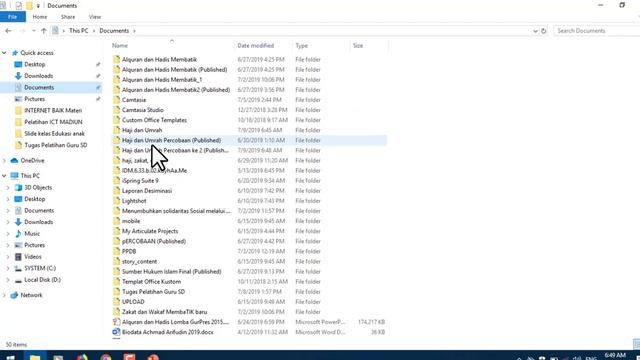Open the recent locations dropdown arrow
640x360 pixels.
[x=33, y=31]
